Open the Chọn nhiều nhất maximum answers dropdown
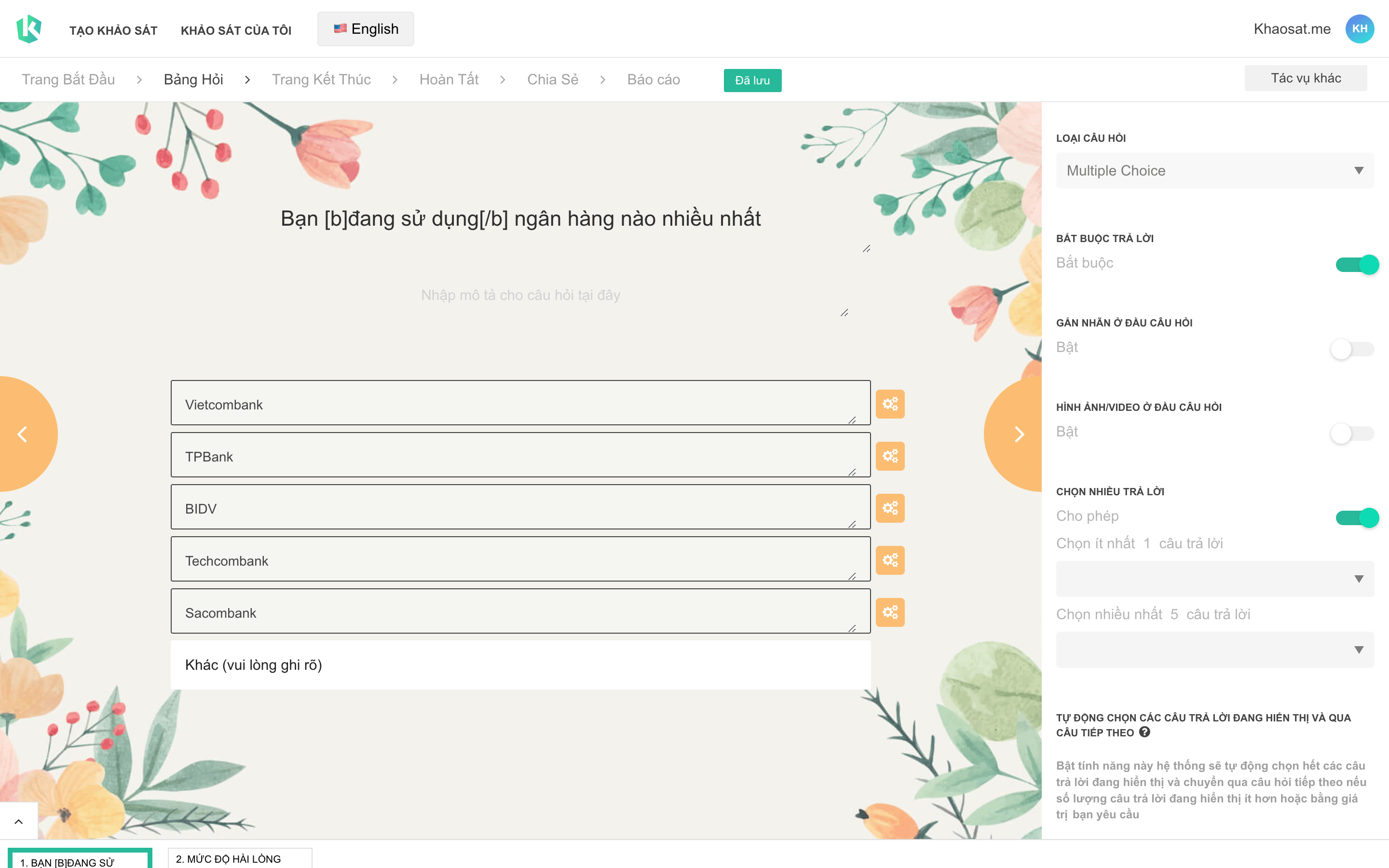Image resolution: width=1389 pixels, height=868 pixels. [1214, 650]
